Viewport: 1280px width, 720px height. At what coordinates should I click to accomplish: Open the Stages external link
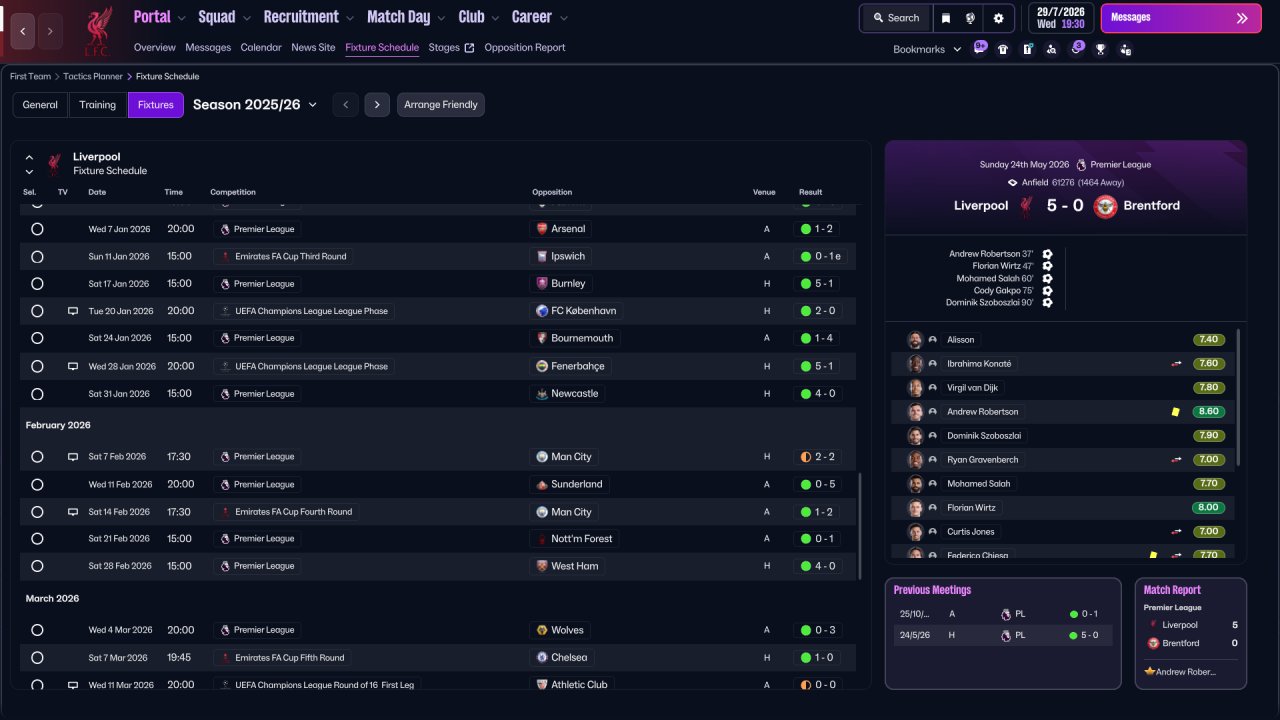click(451, 48)
